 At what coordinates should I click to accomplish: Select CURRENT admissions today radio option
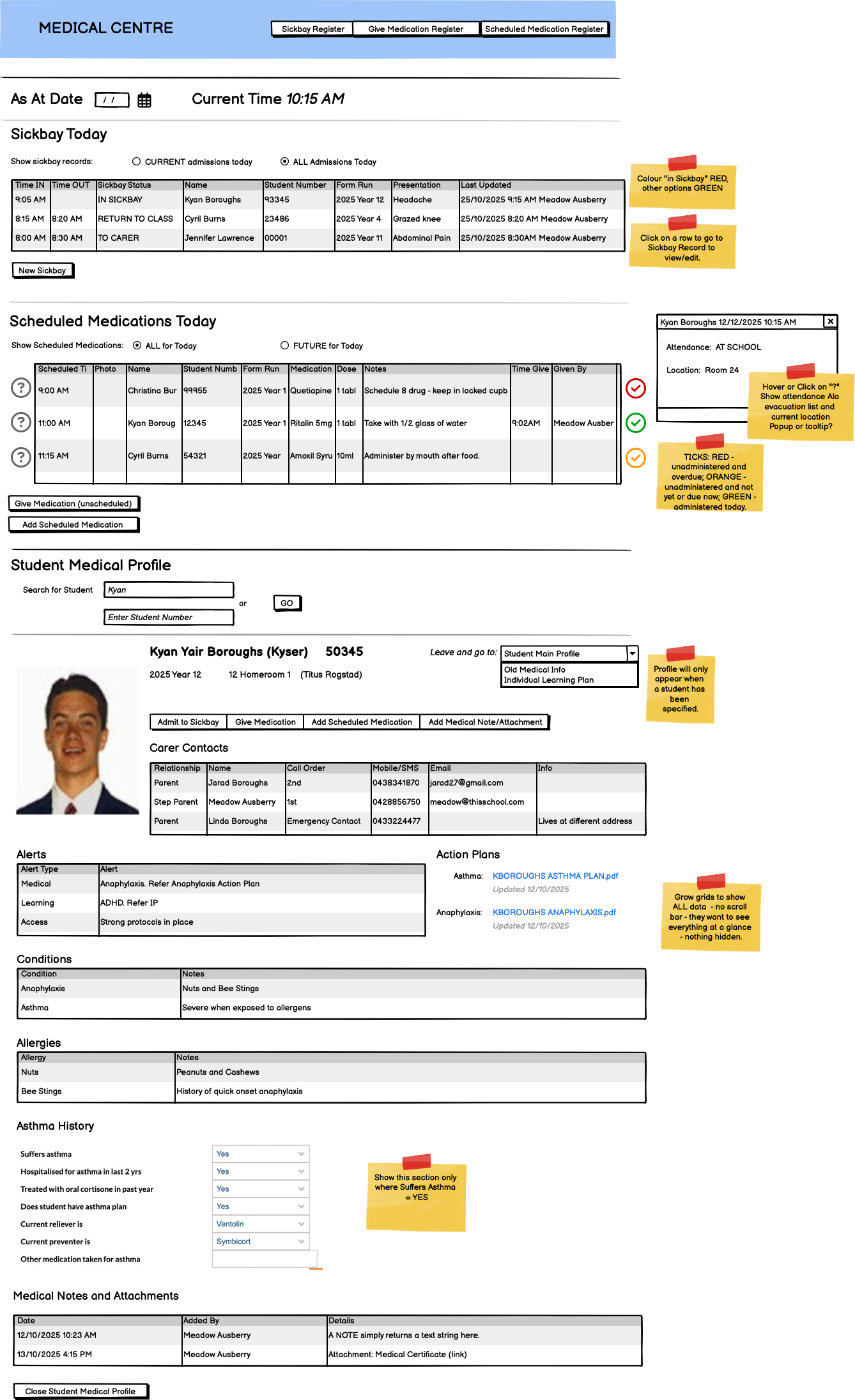point(137,162)
